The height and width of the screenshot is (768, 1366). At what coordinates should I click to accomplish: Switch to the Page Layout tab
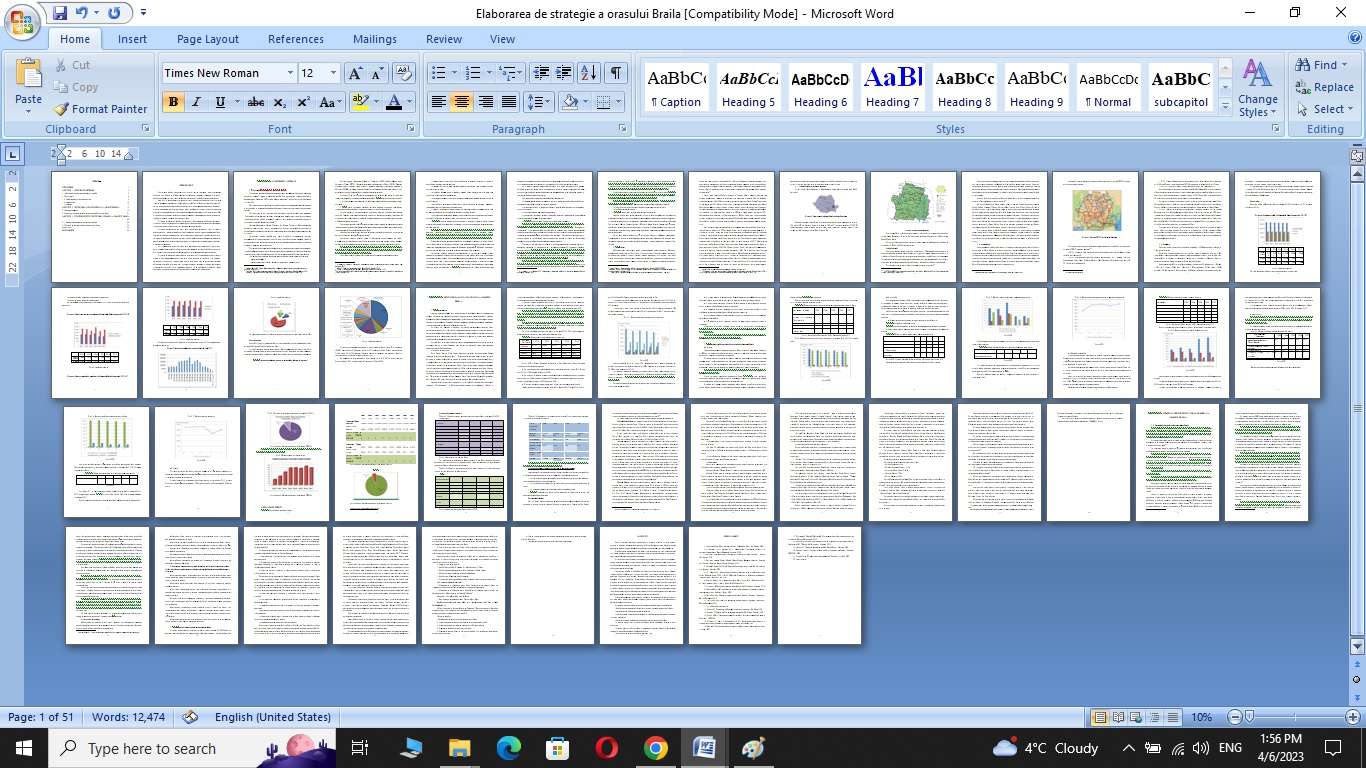(207, 39)
